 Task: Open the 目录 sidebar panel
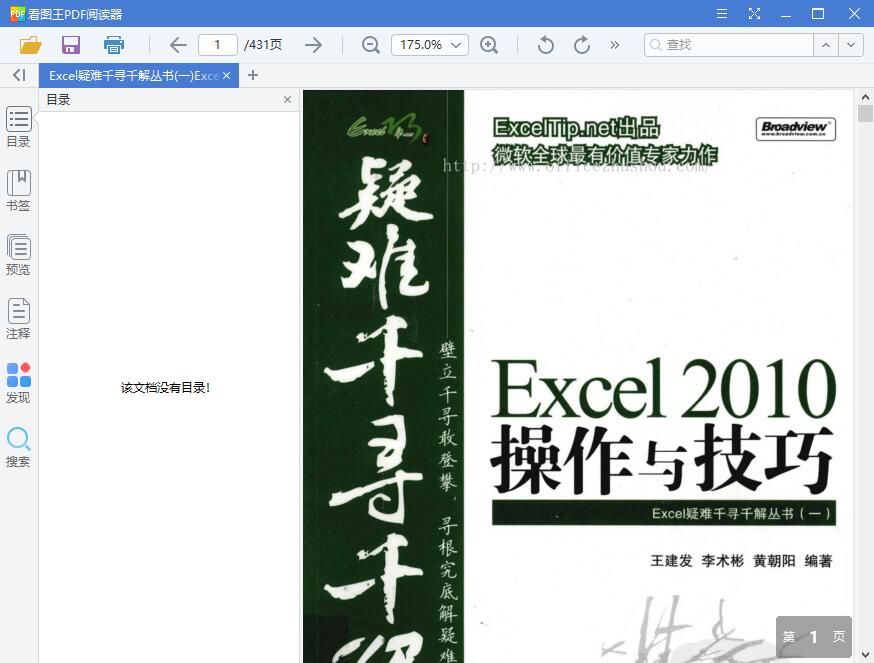point(18,127)
